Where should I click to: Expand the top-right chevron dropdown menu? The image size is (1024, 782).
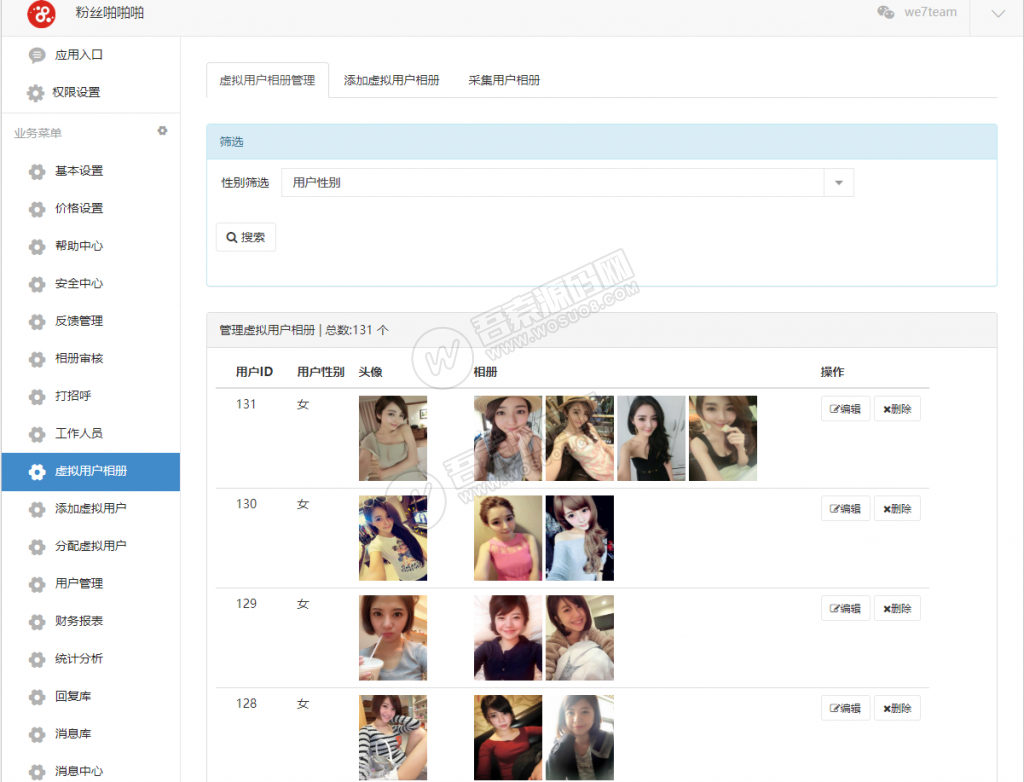click(997, 13)
